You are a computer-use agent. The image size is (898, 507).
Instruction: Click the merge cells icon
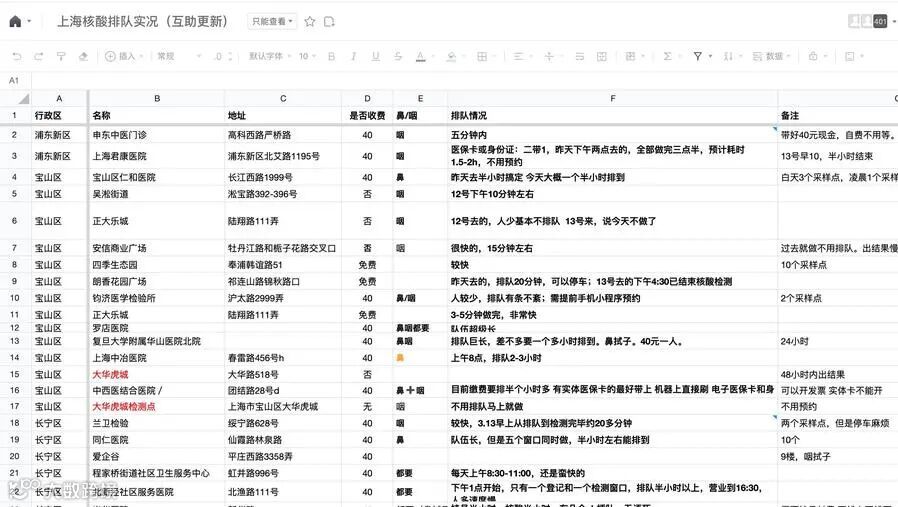pos(602,56)
